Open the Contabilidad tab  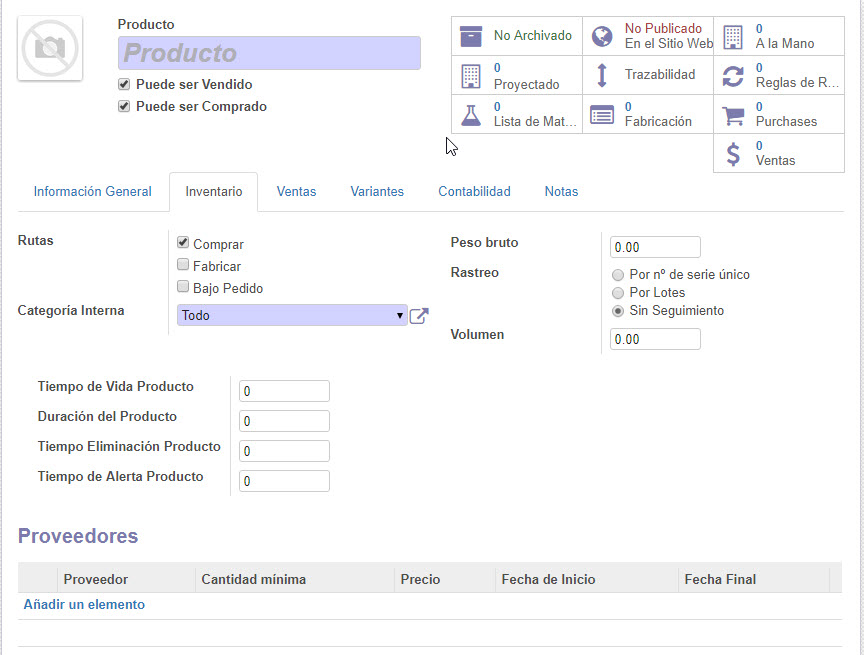click(474, 192)
